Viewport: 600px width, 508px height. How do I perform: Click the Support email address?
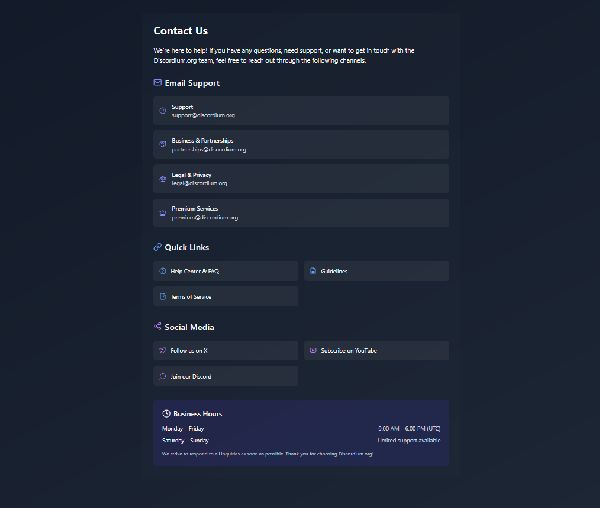[x=202, y=115]
